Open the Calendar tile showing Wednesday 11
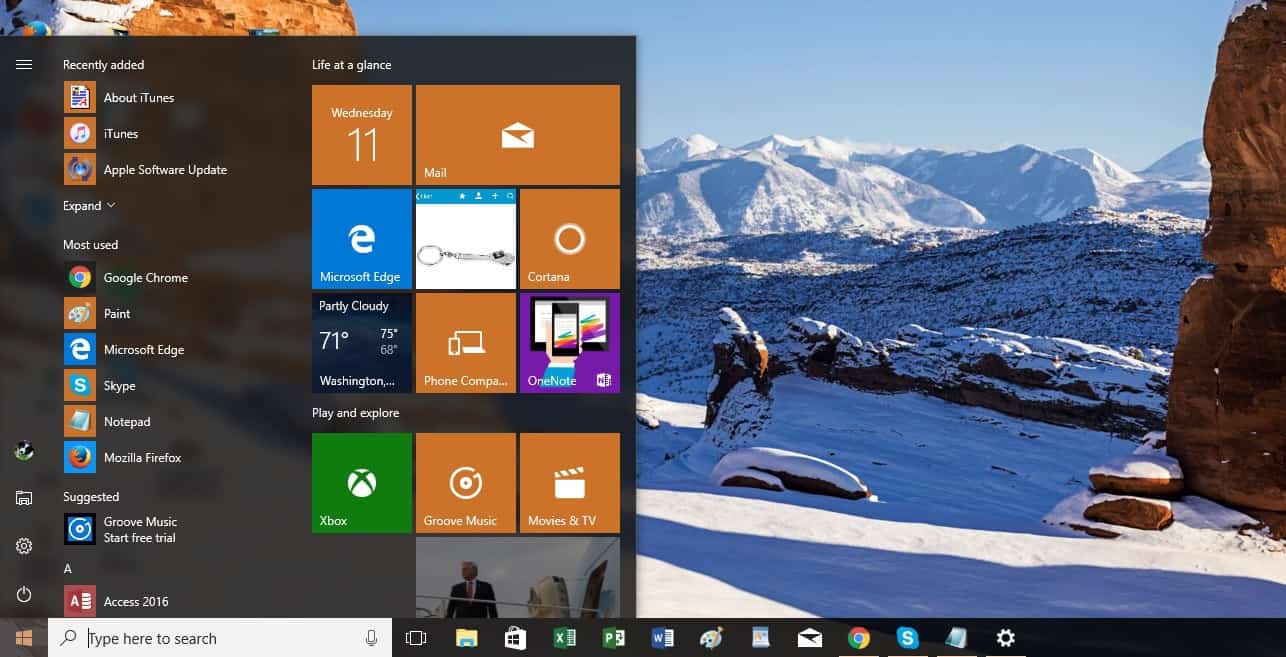Image resolution: width=1286 pixels, height=657 pixels. coord(362,135)
